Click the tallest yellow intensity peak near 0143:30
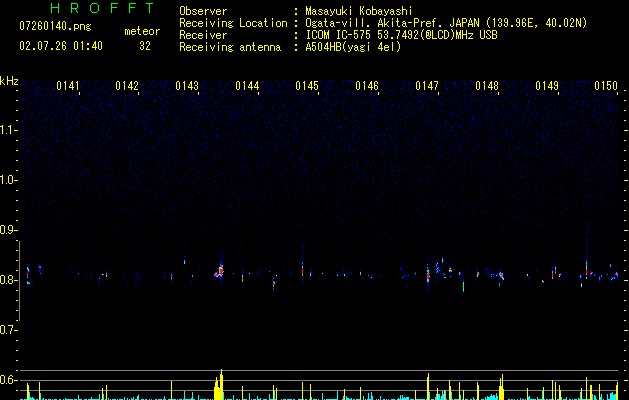629x400 pixels. point(221,384)
